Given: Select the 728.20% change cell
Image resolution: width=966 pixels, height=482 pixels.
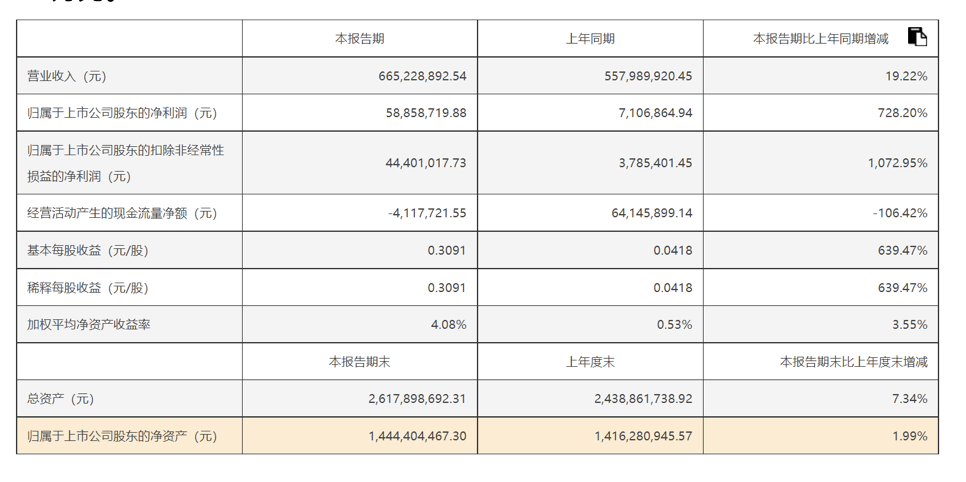Looking at the screenshot, I should click(904, 113).
